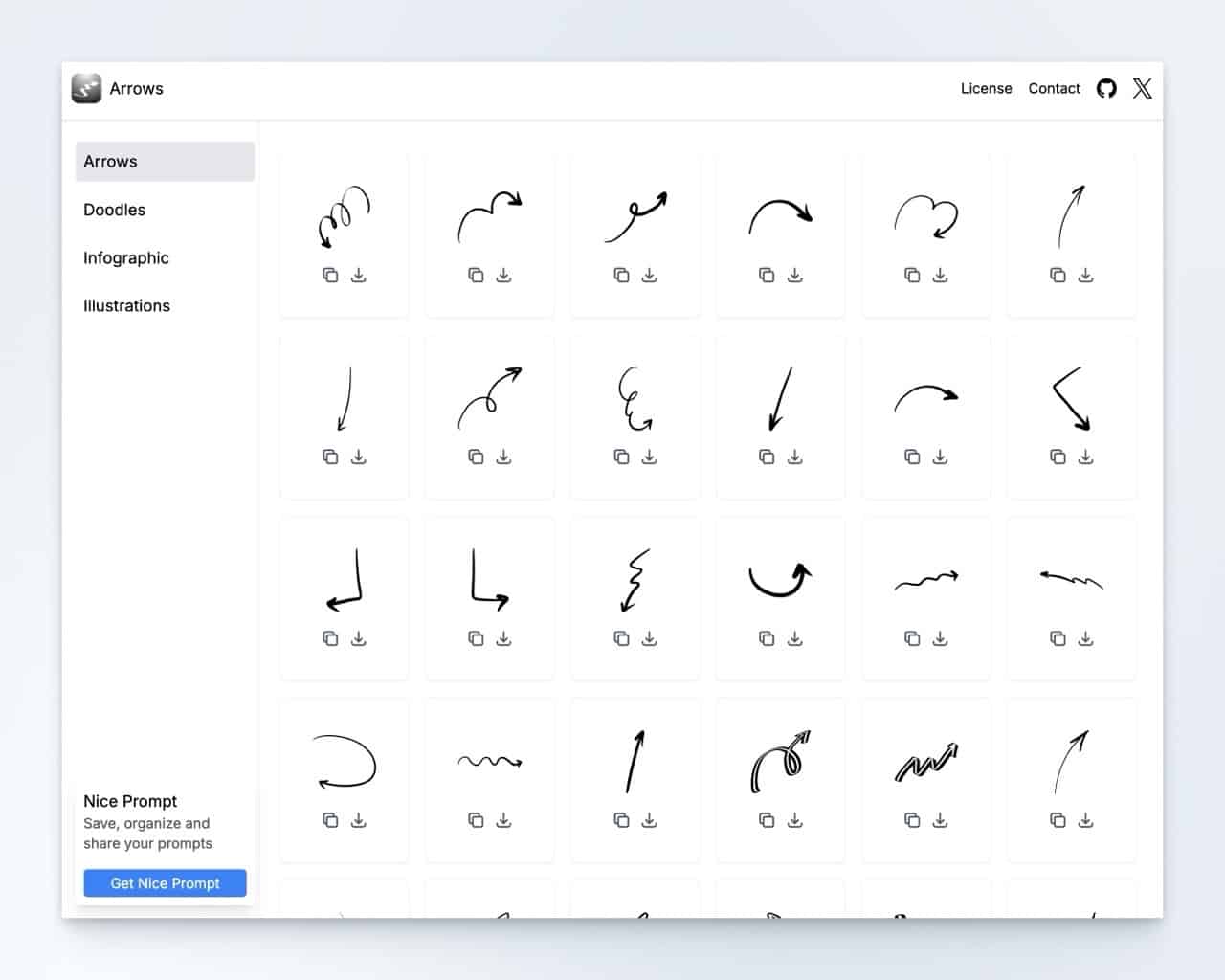This screenshot has height=980, width=1225.
Task: Download the angular V-bend arrow pointing down-right
Action: [x=1086, y=457]
